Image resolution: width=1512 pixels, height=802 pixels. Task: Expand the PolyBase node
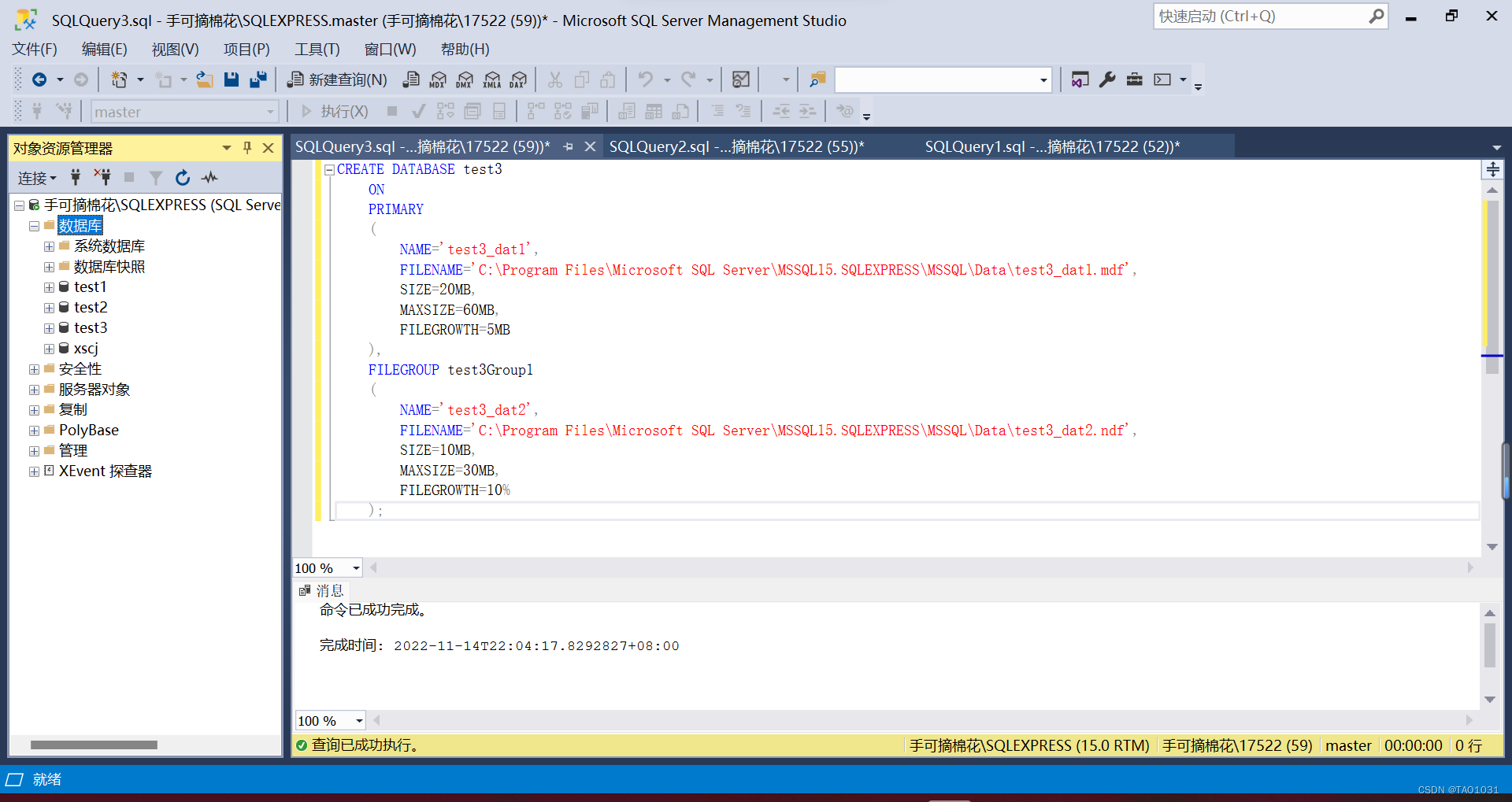pos(34,431)
